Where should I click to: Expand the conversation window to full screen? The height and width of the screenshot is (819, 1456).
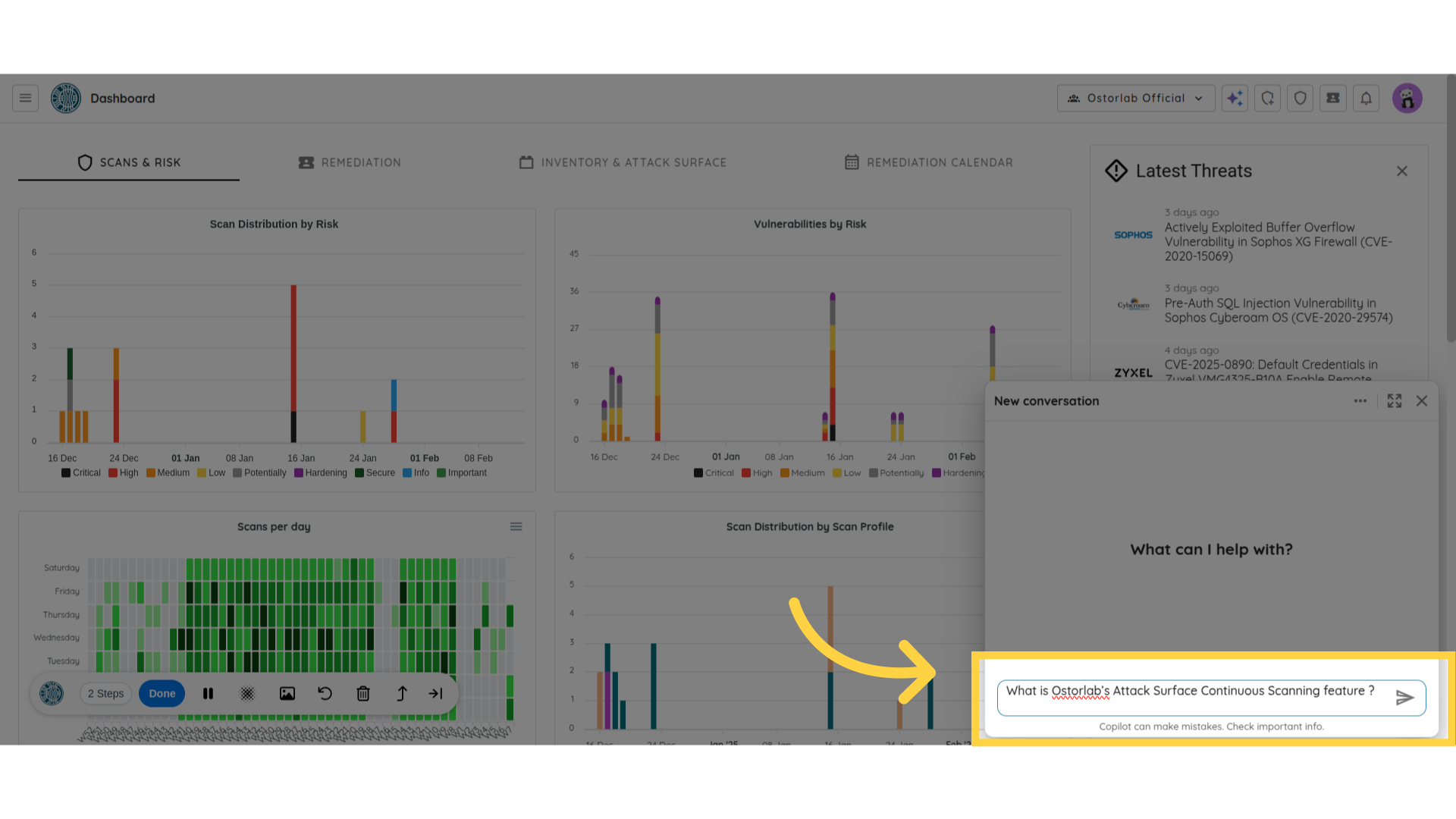tap(1395, 400)
